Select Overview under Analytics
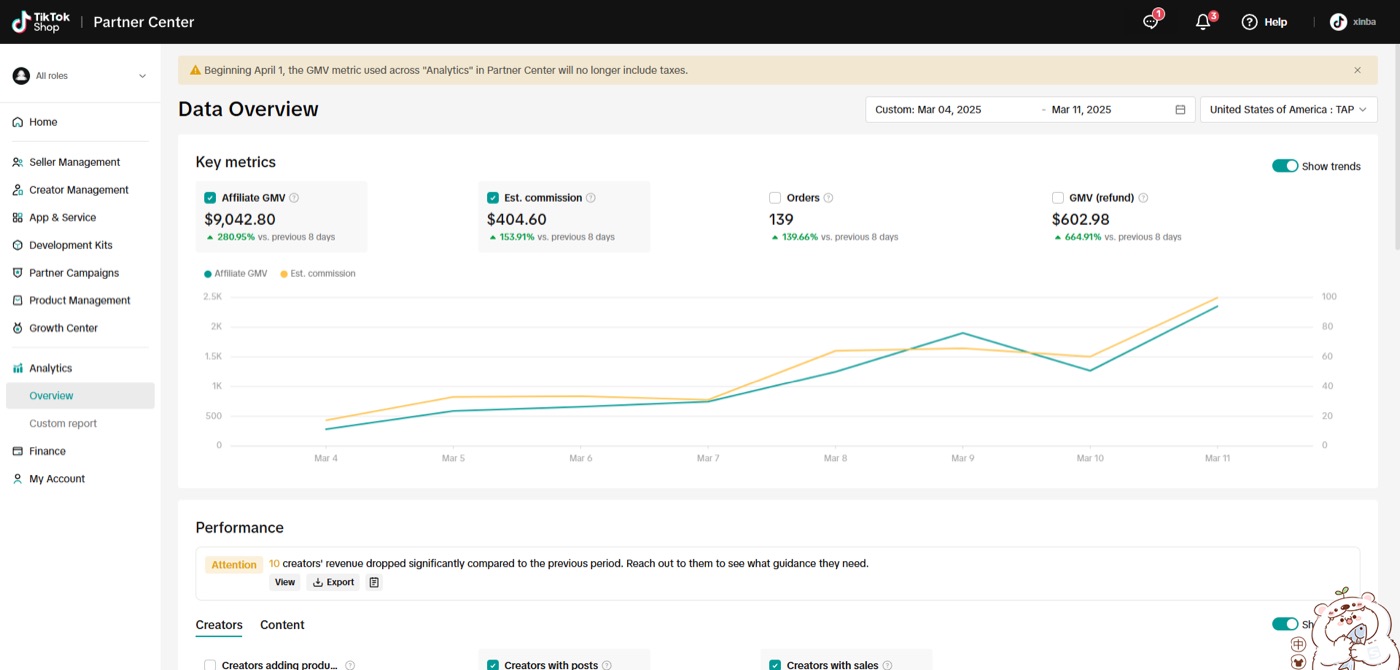1400x670 pixels. [x=80, y=396]
